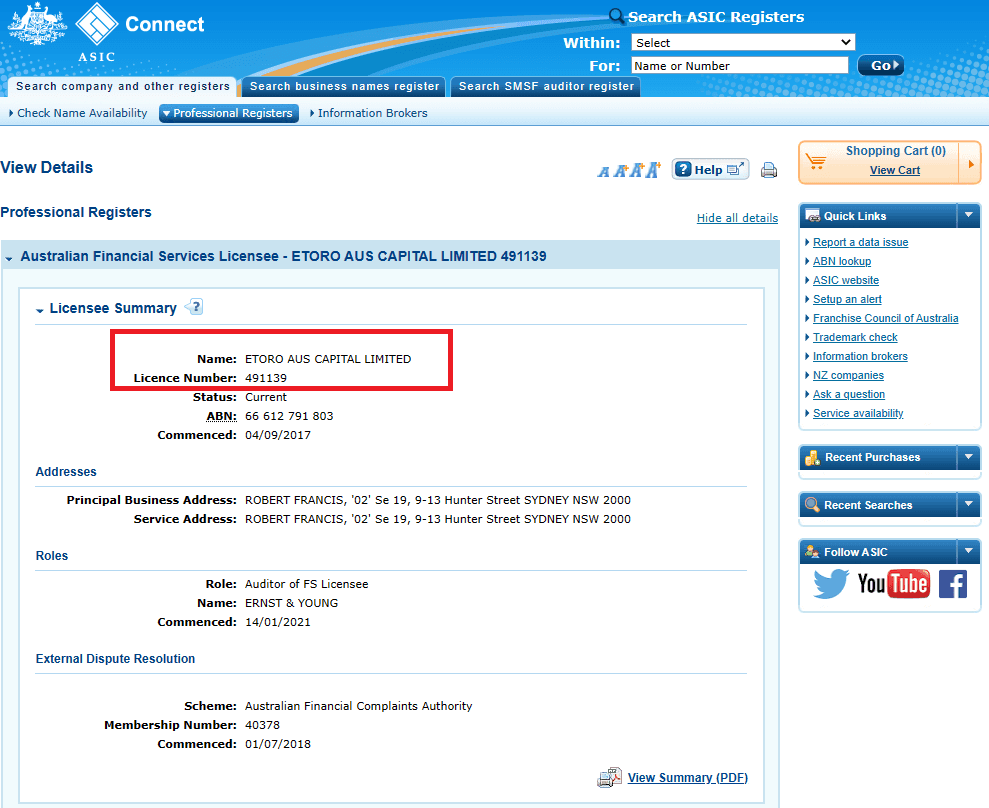989x808 pixels.
Task: Select Search company and other registers tab
Action: coord(123,86)
